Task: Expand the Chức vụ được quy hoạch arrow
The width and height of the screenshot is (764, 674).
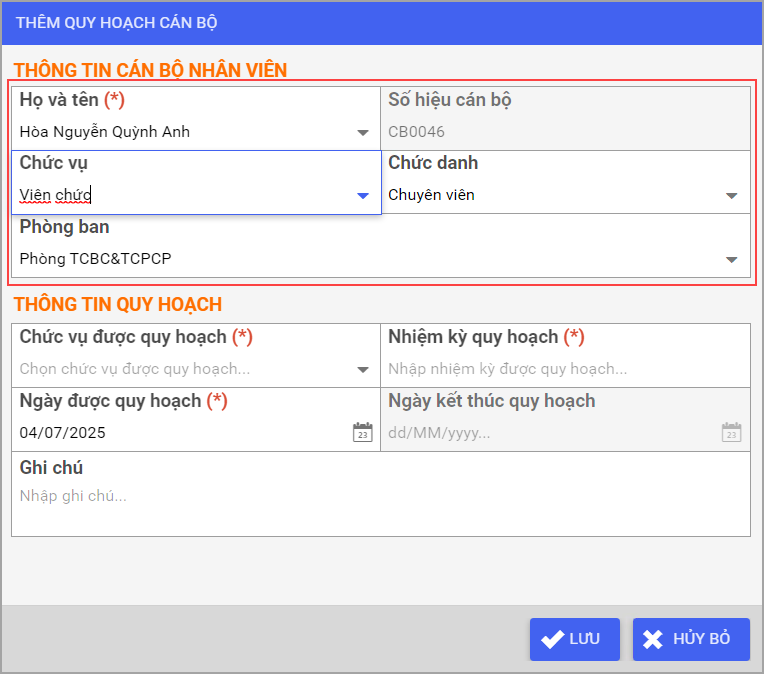Action: 362,370
